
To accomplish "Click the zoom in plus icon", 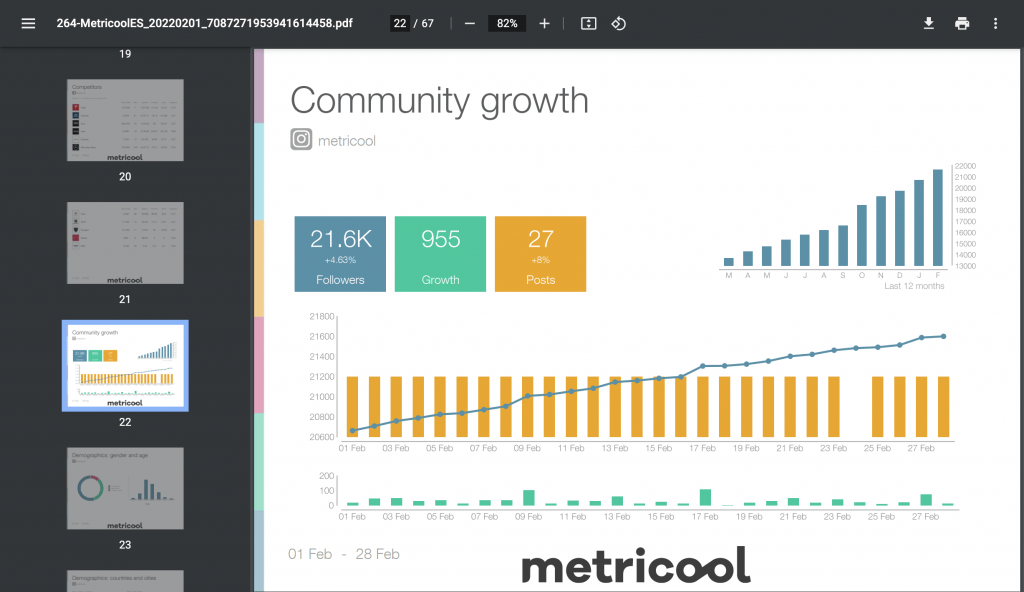I will pyautogui.click(x=544, y=24).
